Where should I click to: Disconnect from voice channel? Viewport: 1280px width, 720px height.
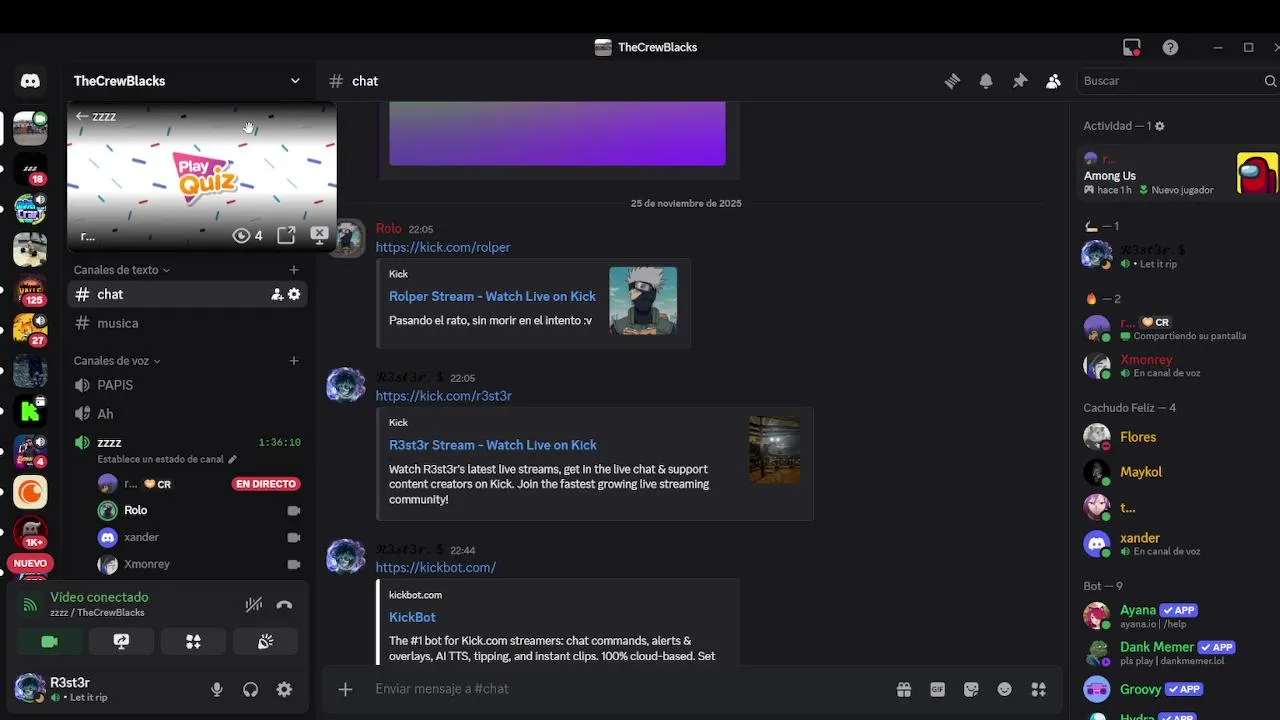pyautogui.click(x=284, y=604)
